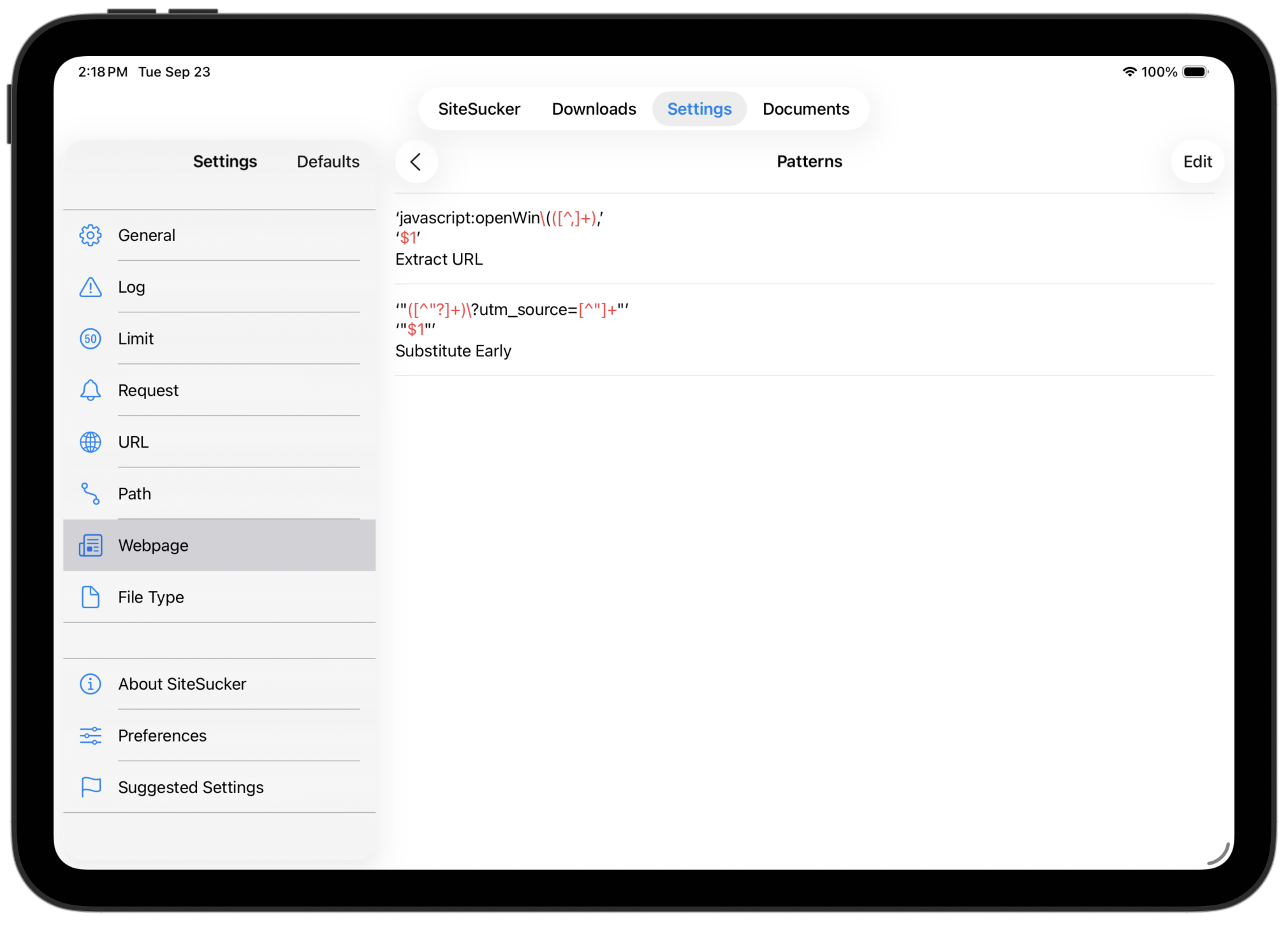The height and width of the screenshot is (927, 1288).
Task: Click the Preferences sliders icon
Action: tap(91, 735)
